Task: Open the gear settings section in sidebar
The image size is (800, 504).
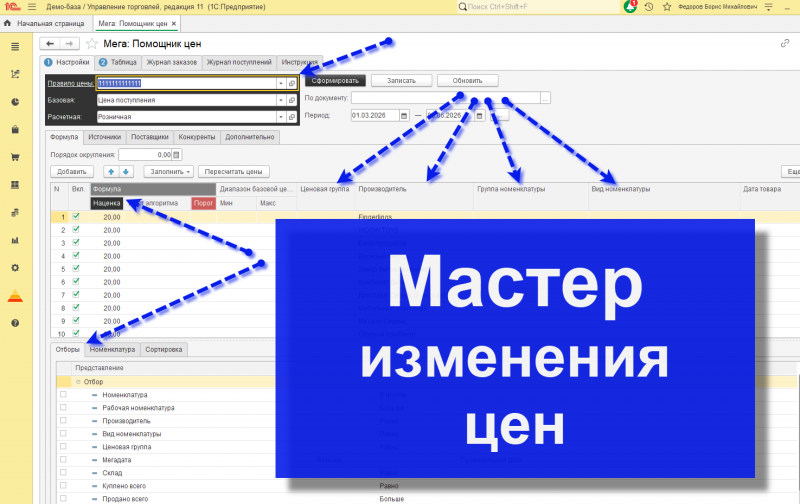Action: coord(15,268)
